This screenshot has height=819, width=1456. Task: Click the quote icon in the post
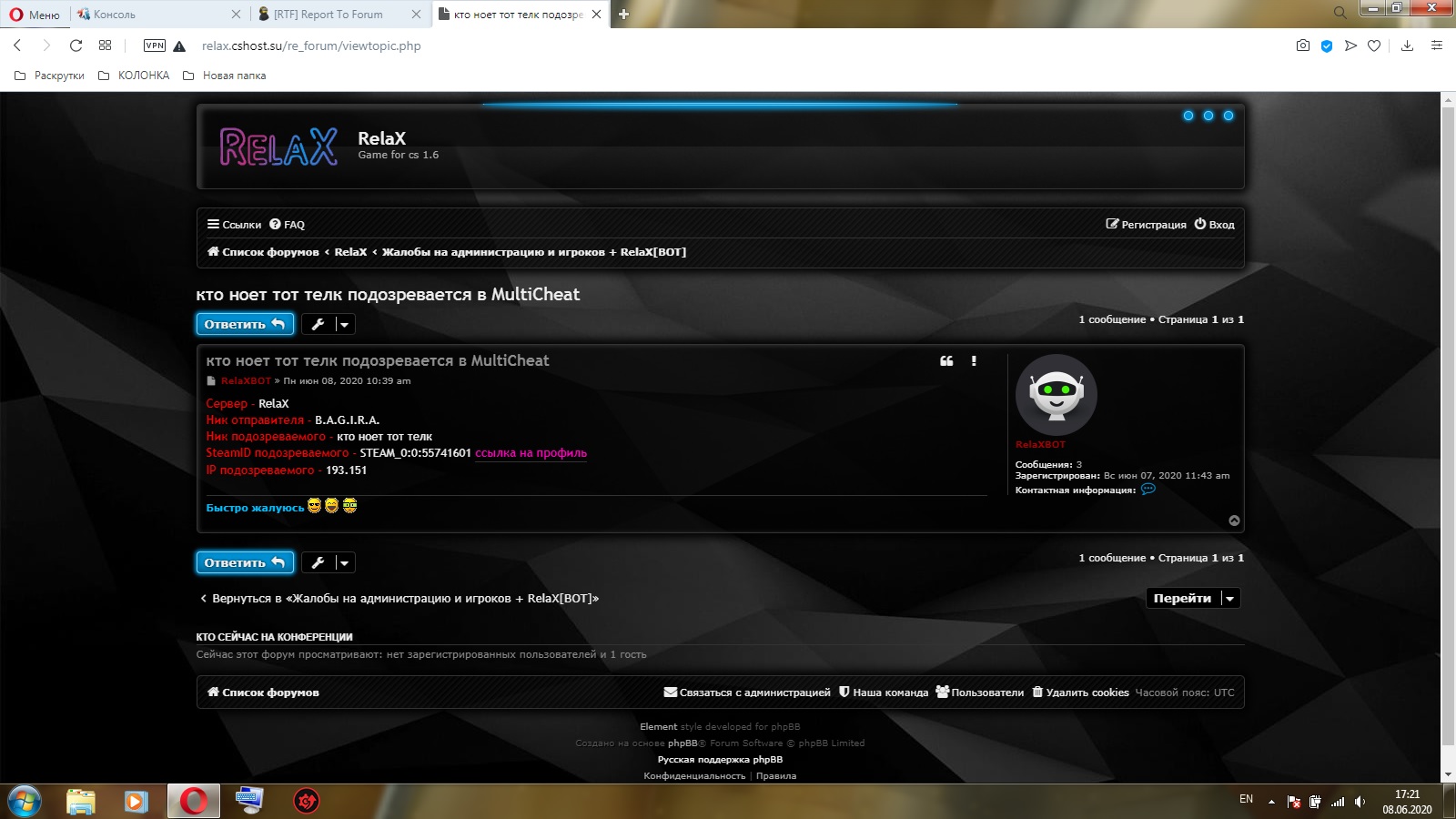pos(946,361)
